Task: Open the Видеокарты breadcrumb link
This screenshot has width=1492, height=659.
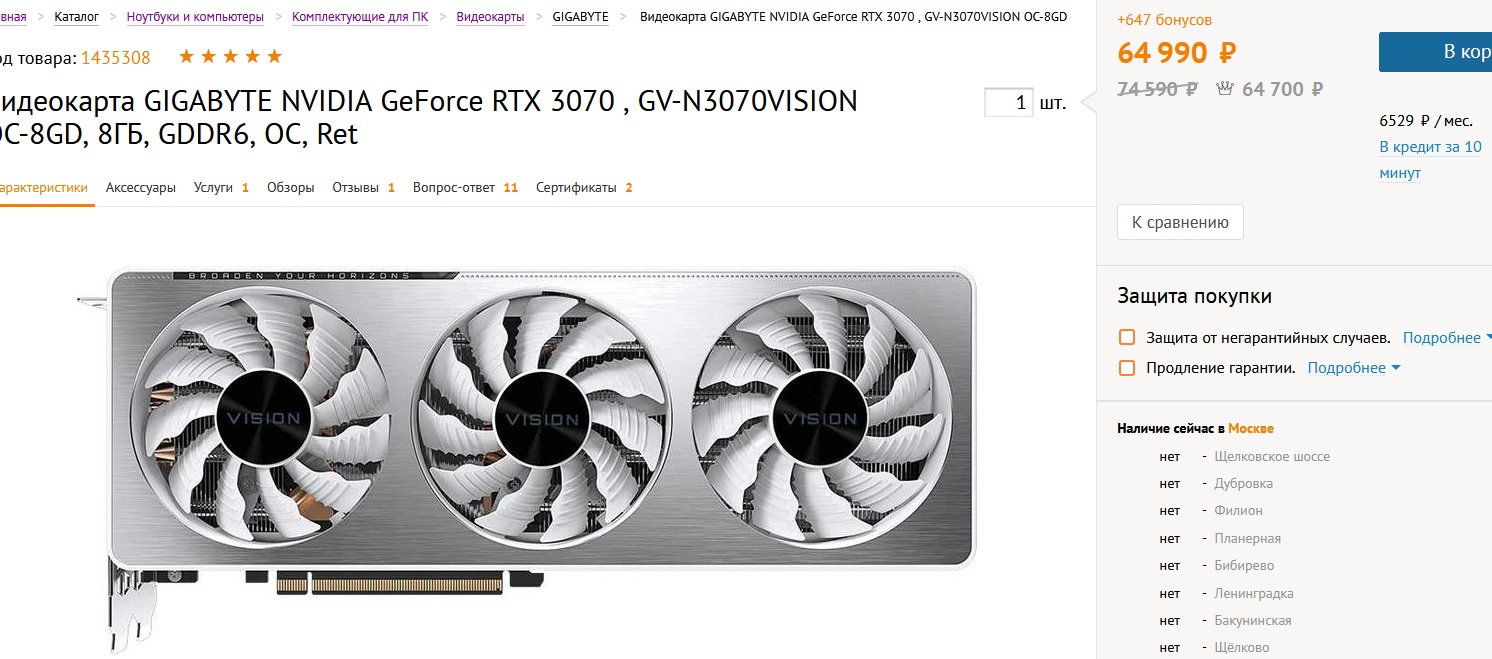Action: pyautogui.click(x=490, y=17)
